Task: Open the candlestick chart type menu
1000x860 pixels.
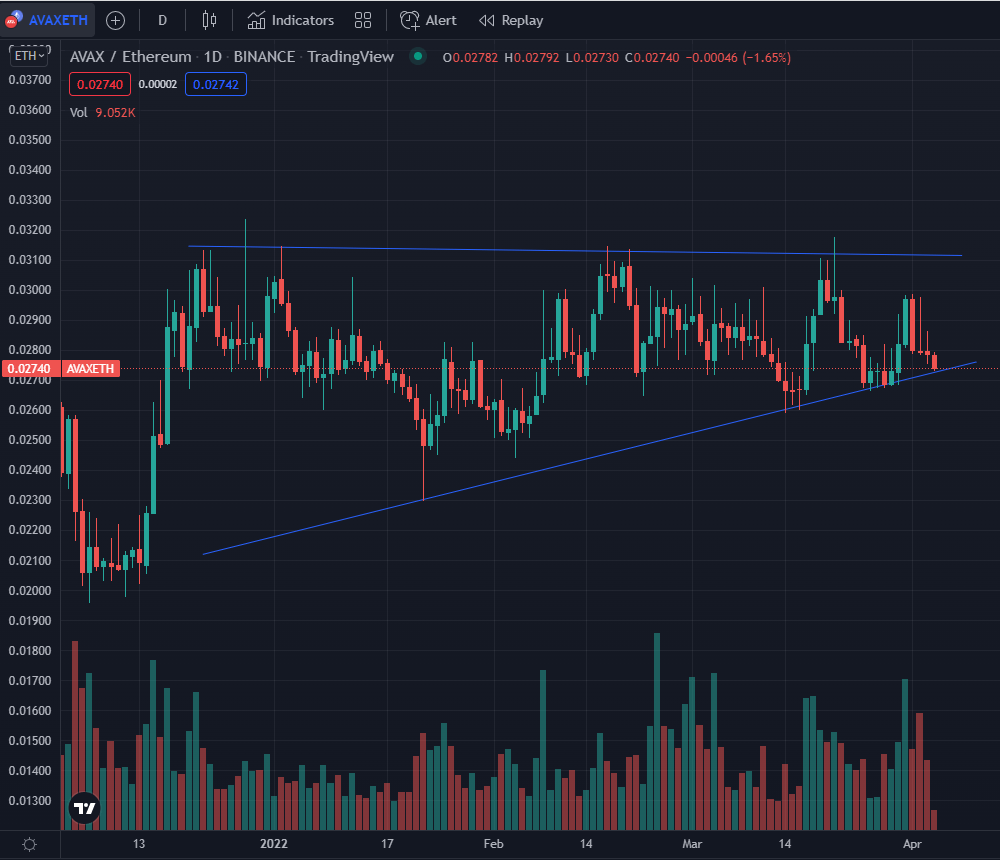Action: coord(209,20)
